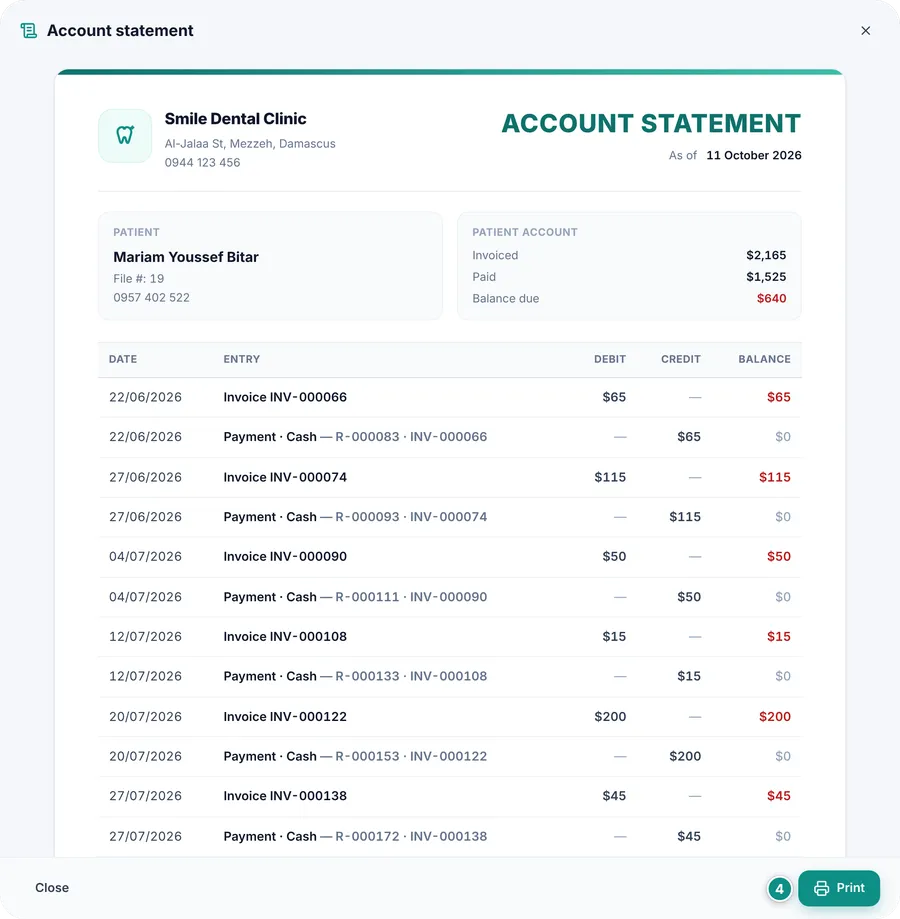Select payment entry with receipt R-000153
This screenshot has width=900, height=919.
point(449,756)
